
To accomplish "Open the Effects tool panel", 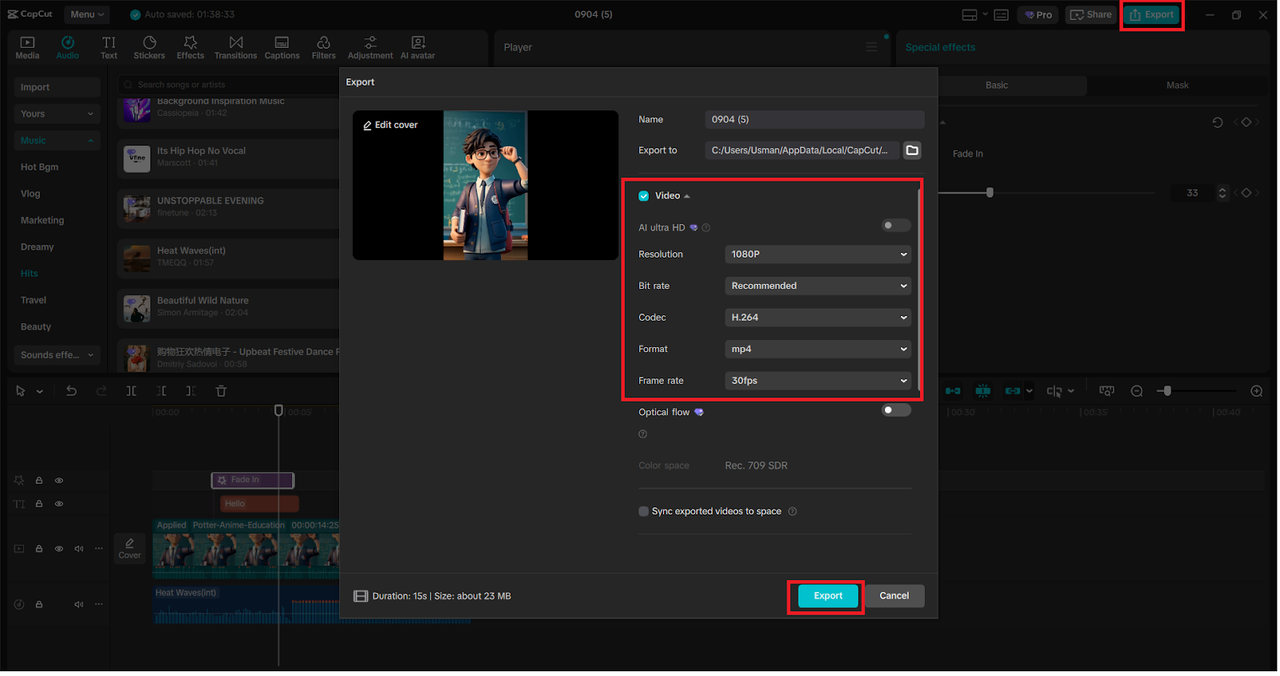I will (x=190, y=47).
